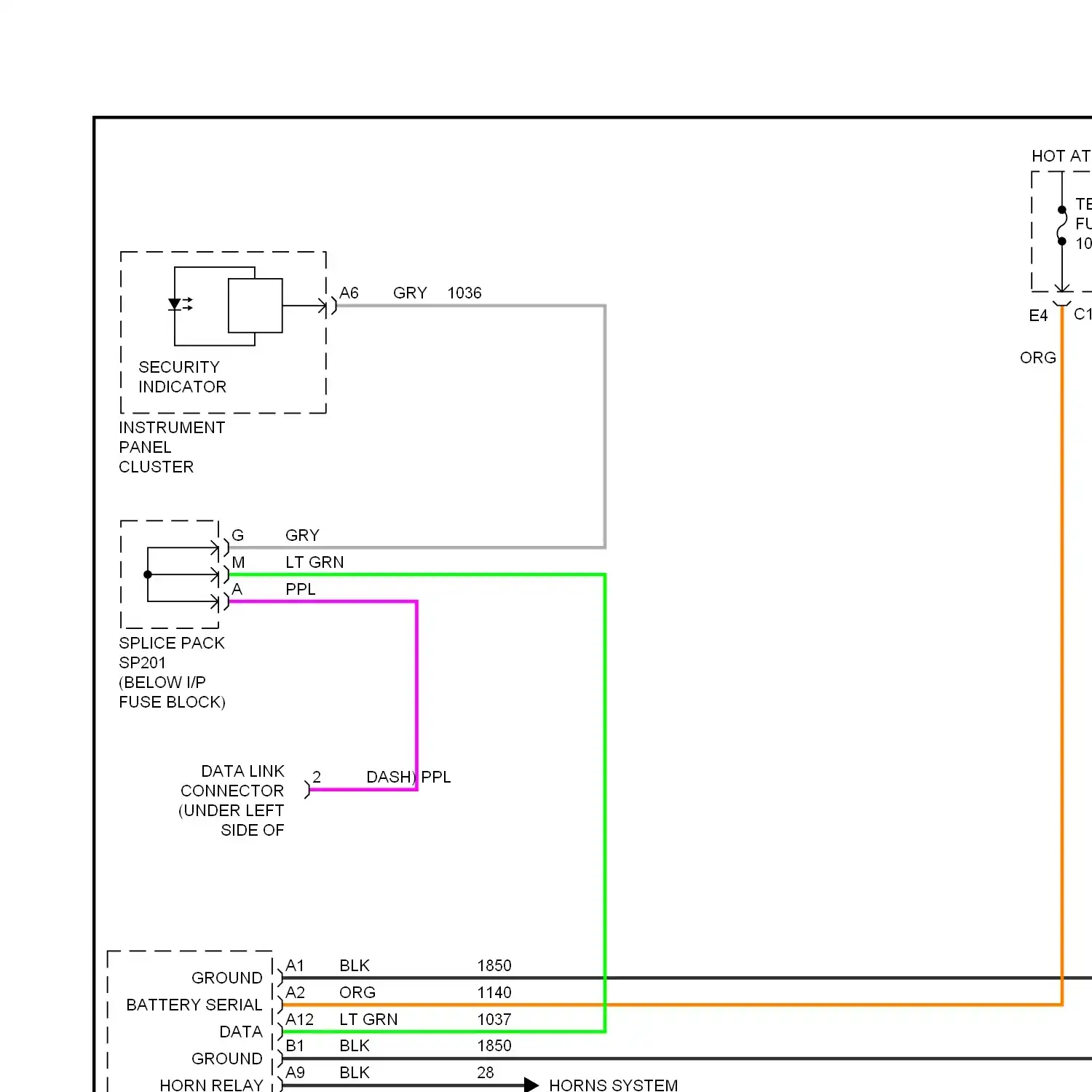The image size is (1092, 1092).
Task: Click splice pack terminal M
Action: [238, 562]
